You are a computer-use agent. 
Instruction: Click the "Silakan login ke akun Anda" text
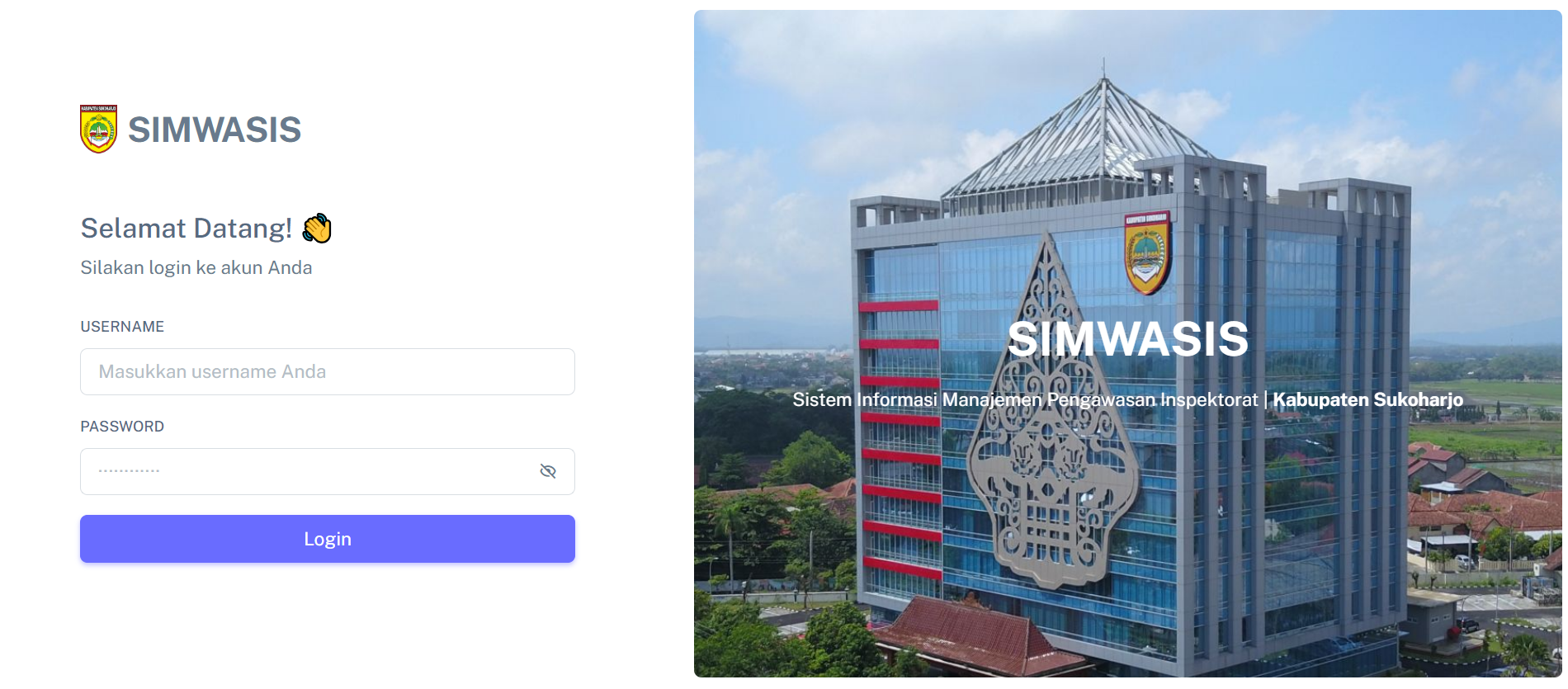196,267
